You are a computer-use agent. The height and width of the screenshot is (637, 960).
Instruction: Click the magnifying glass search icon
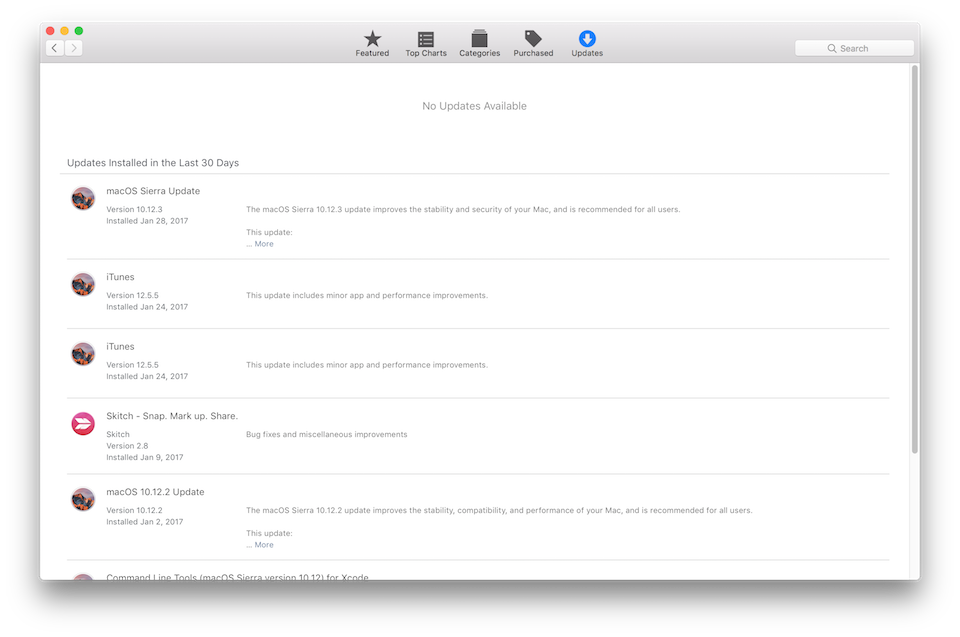click(831, 48)
